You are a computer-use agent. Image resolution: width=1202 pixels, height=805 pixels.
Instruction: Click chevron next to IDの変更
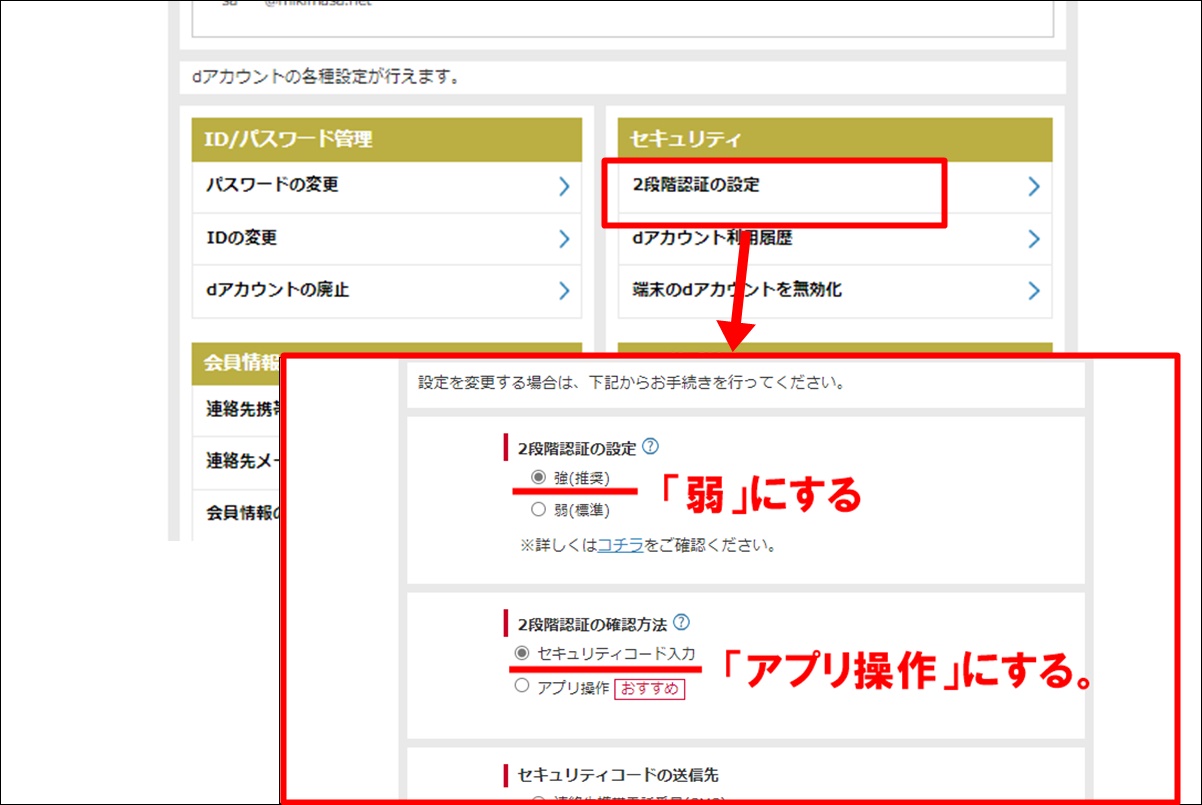click(564, 239)
